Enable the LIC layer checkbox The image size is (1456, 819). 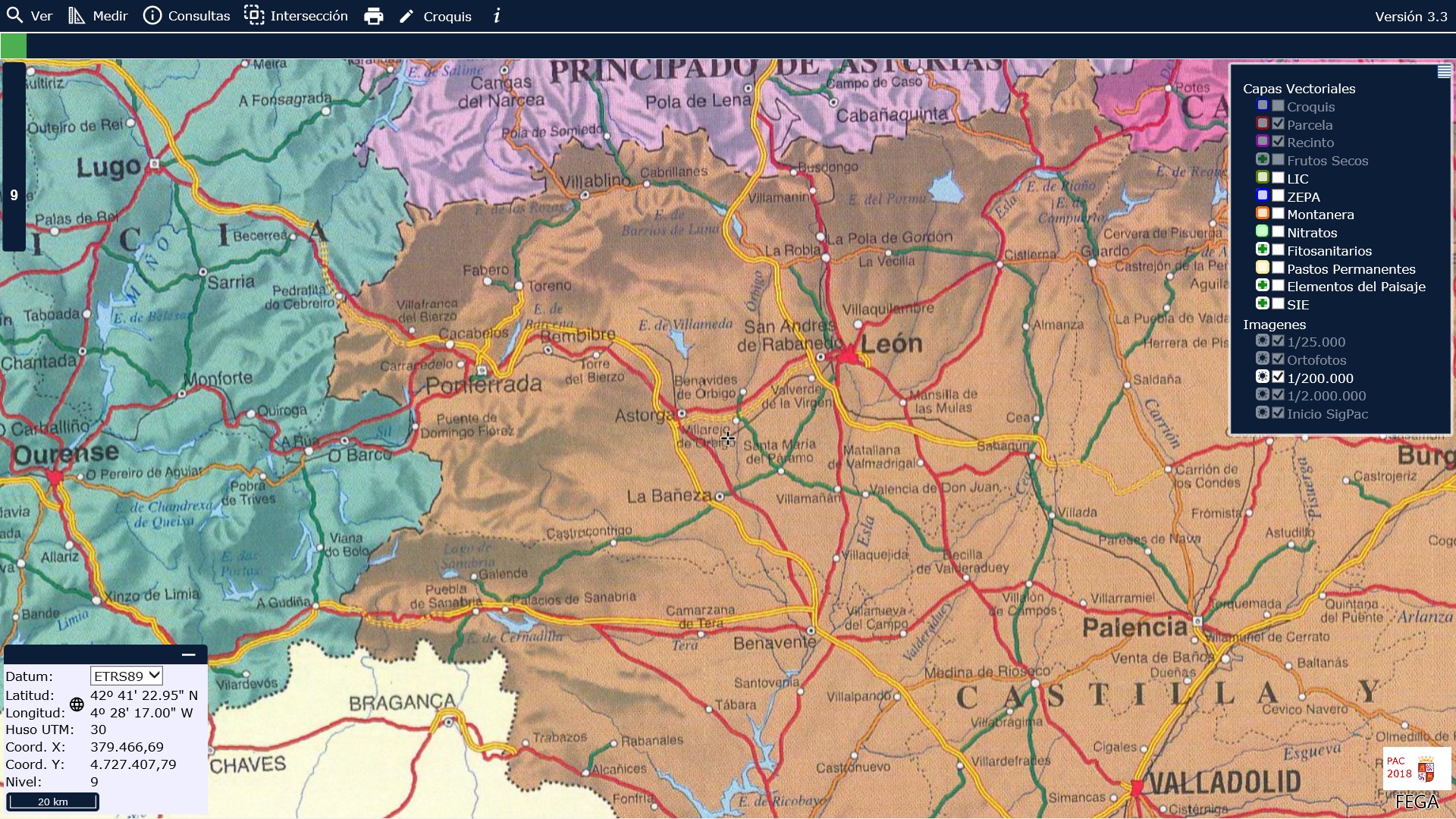click(x=1279, y=178)
